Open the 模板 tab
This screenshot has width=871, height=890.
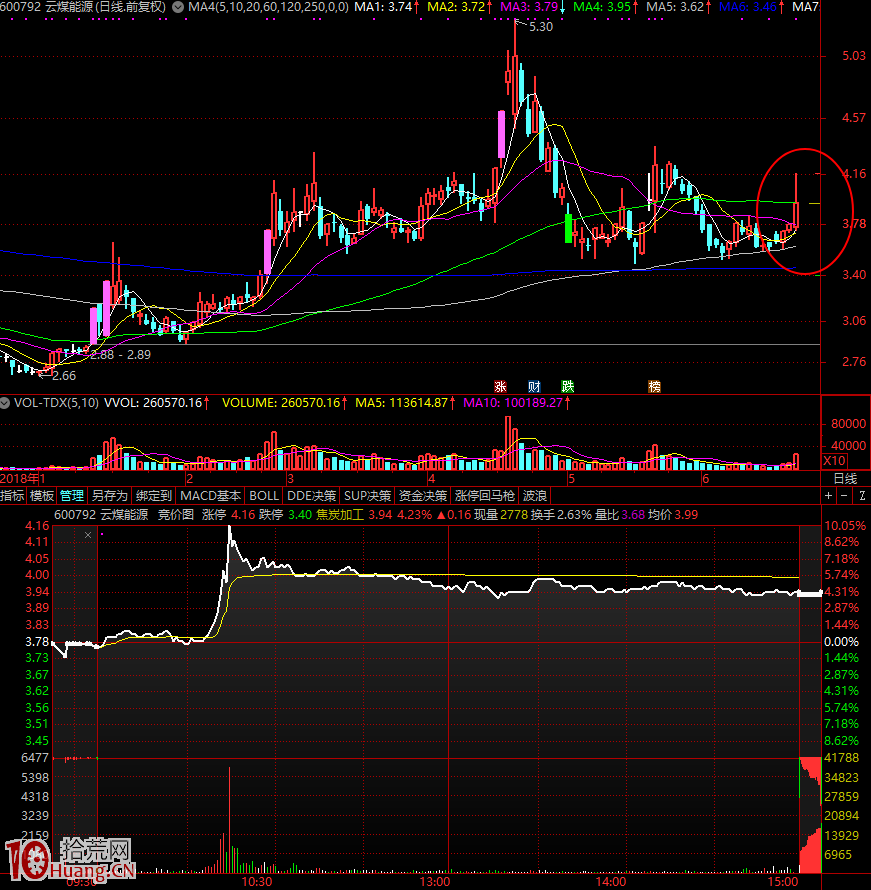[x=41, y=496]
